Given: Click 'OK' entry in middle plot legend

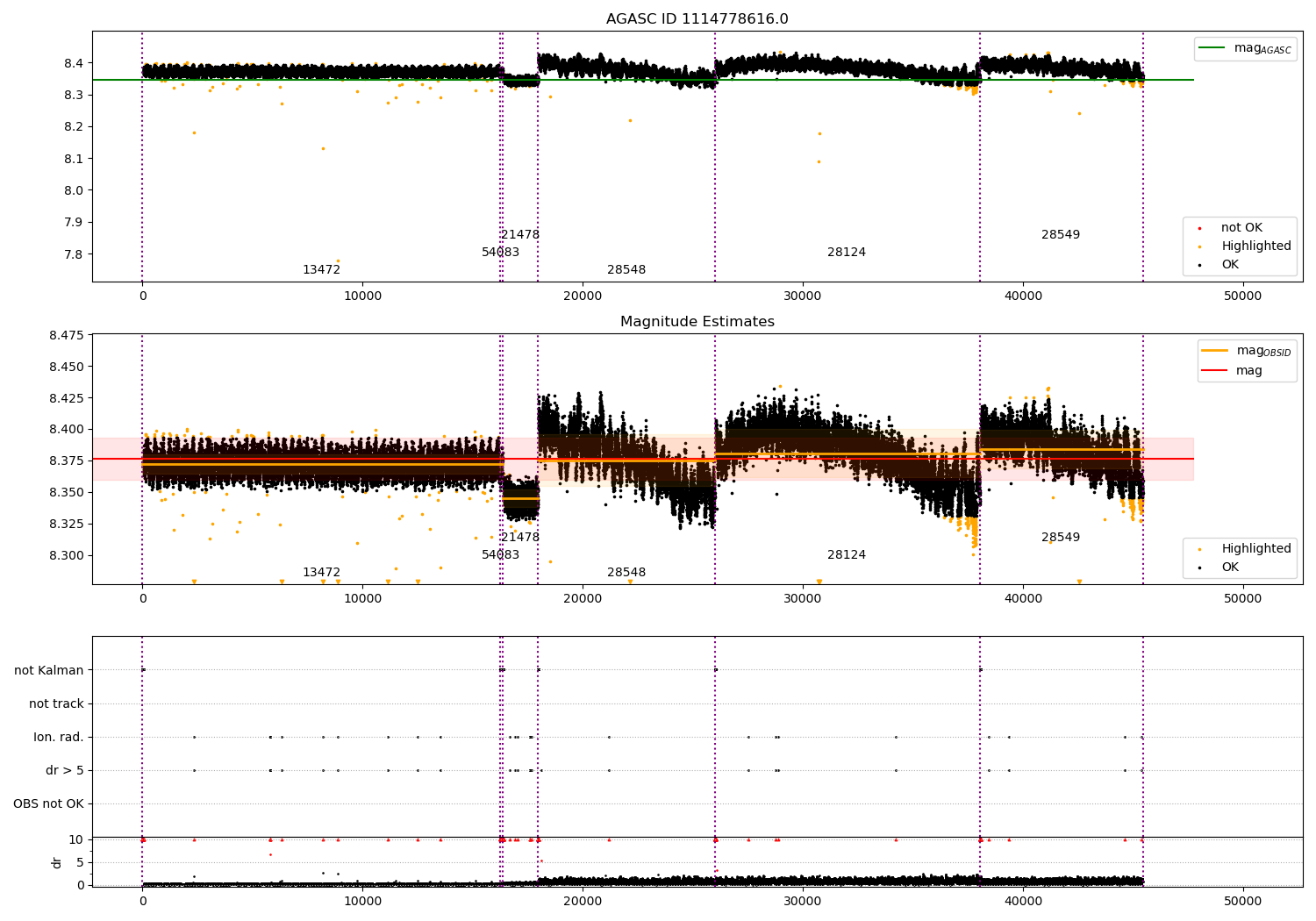Looking at the screenshot, I should 1230,568.
